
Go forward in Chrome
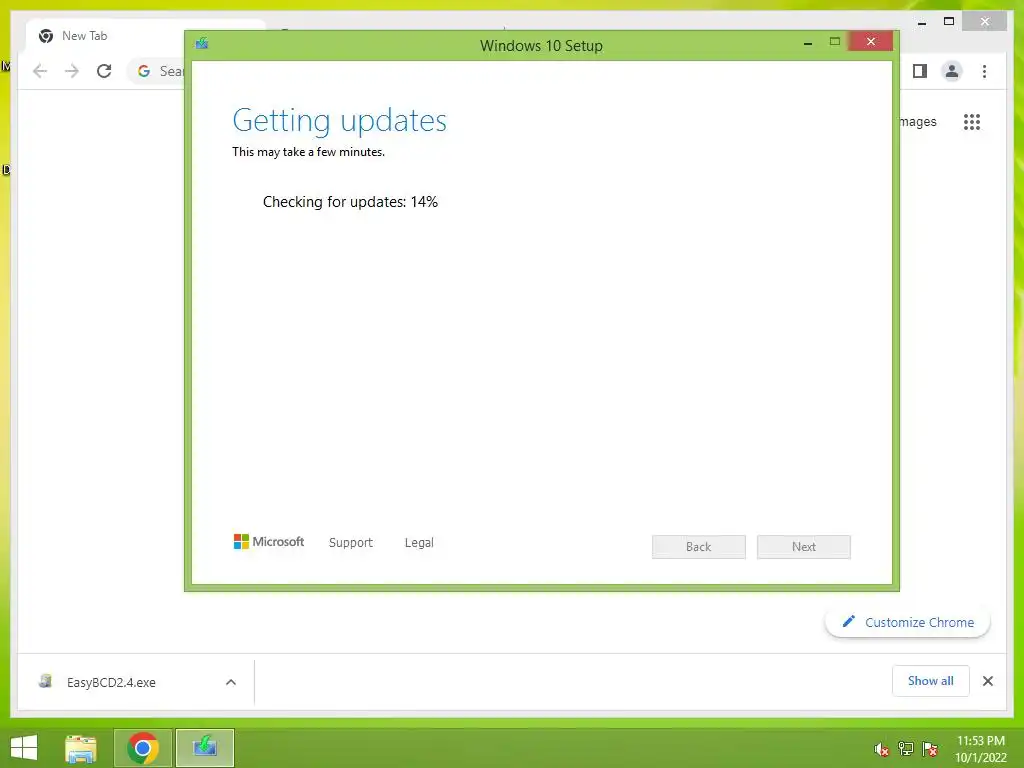point(72,71)
